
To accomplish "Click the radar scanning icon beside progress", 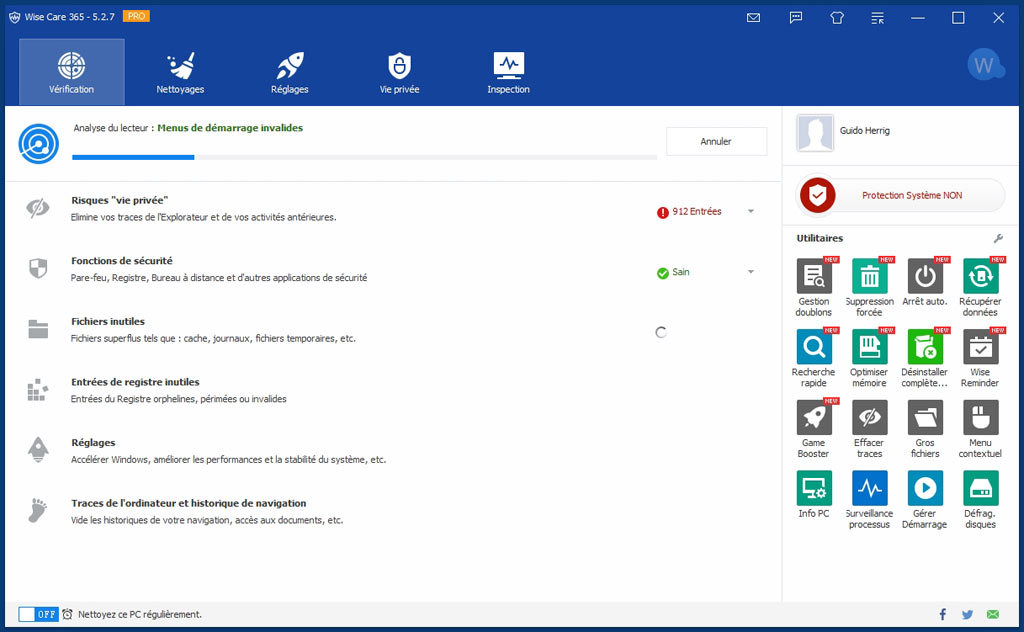I will click(39, 144).
